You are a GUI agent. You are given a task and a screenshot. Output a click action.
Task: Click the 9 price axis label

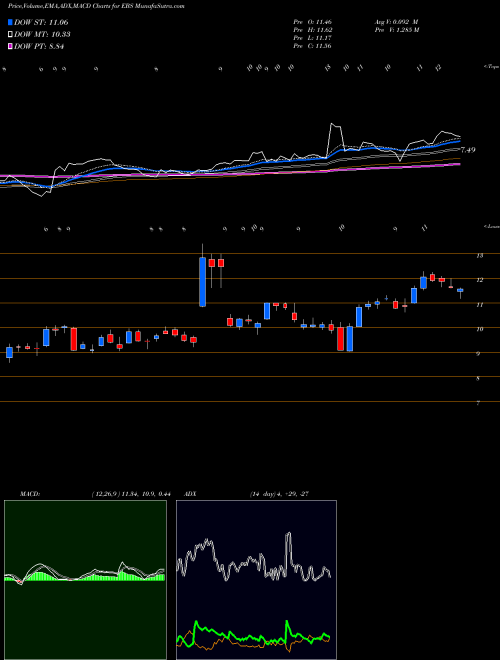click(478, 354)
